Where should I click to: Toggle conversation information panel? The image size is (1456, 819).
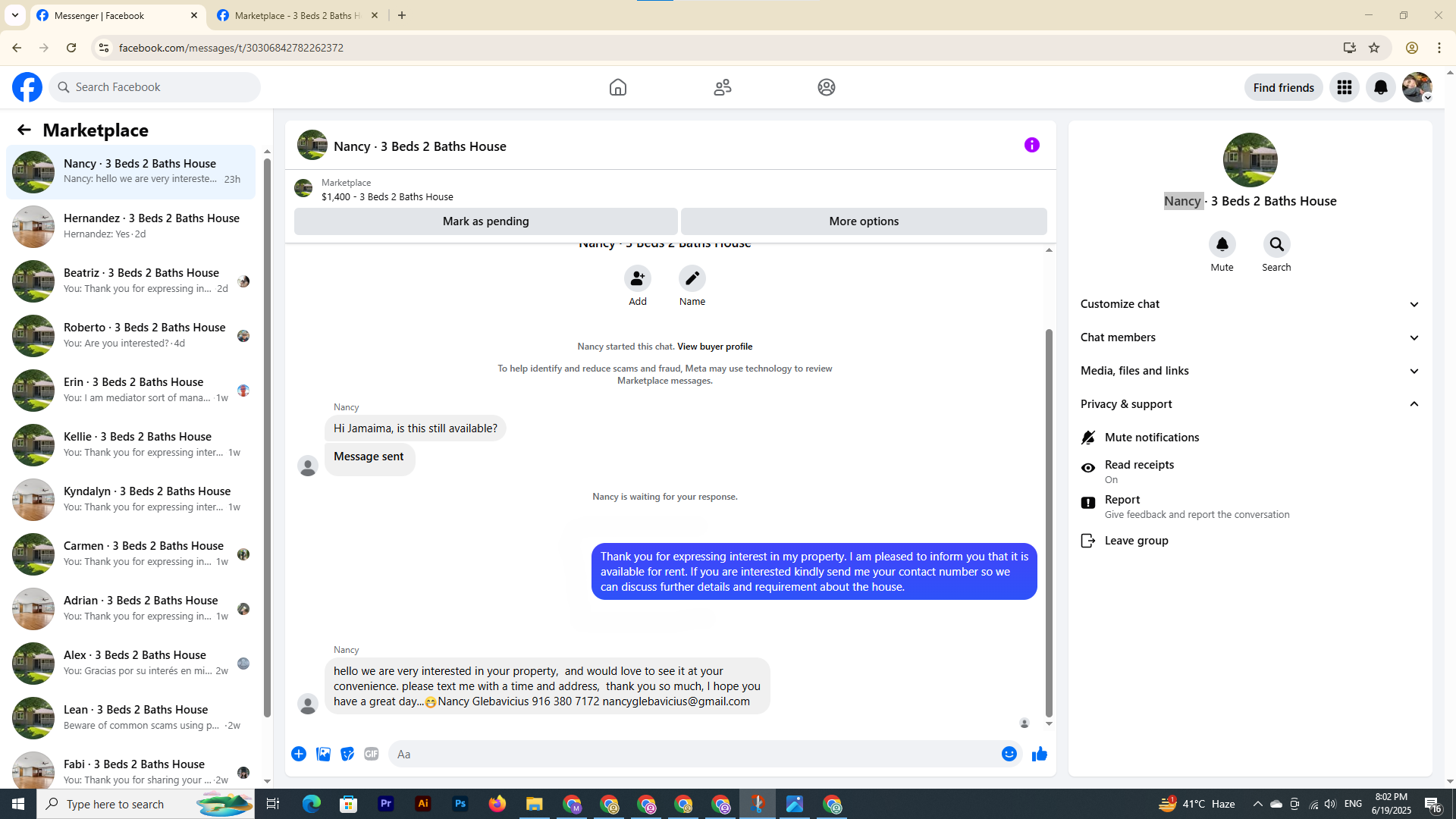tap(1032, 145)
